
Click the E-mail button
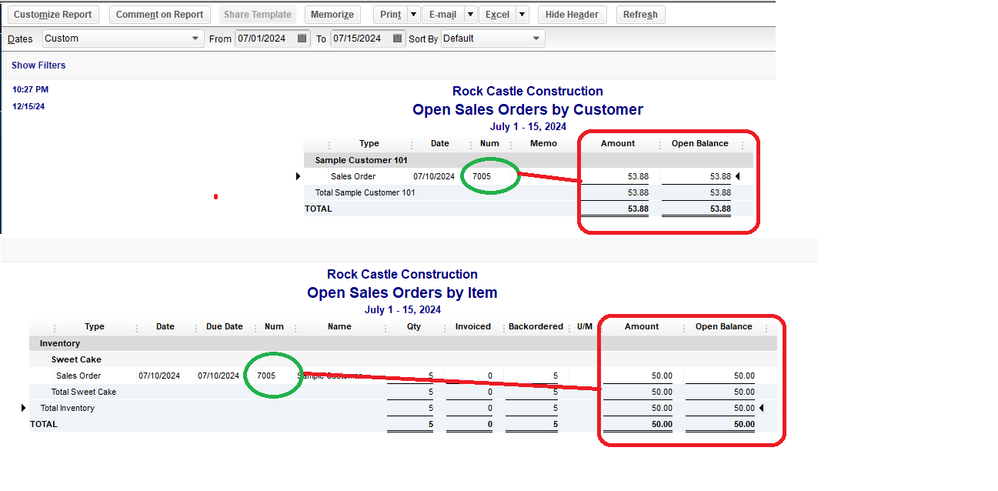443,15
